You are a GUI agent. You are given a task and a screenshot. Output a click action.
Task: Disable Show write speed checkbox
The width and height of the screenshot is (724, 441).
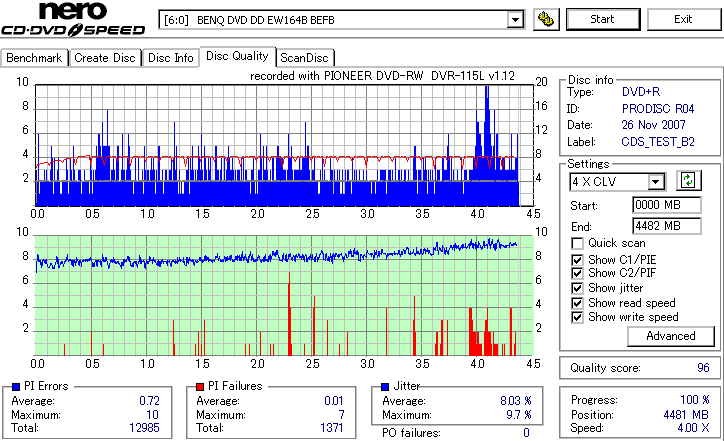coord(577,317)
